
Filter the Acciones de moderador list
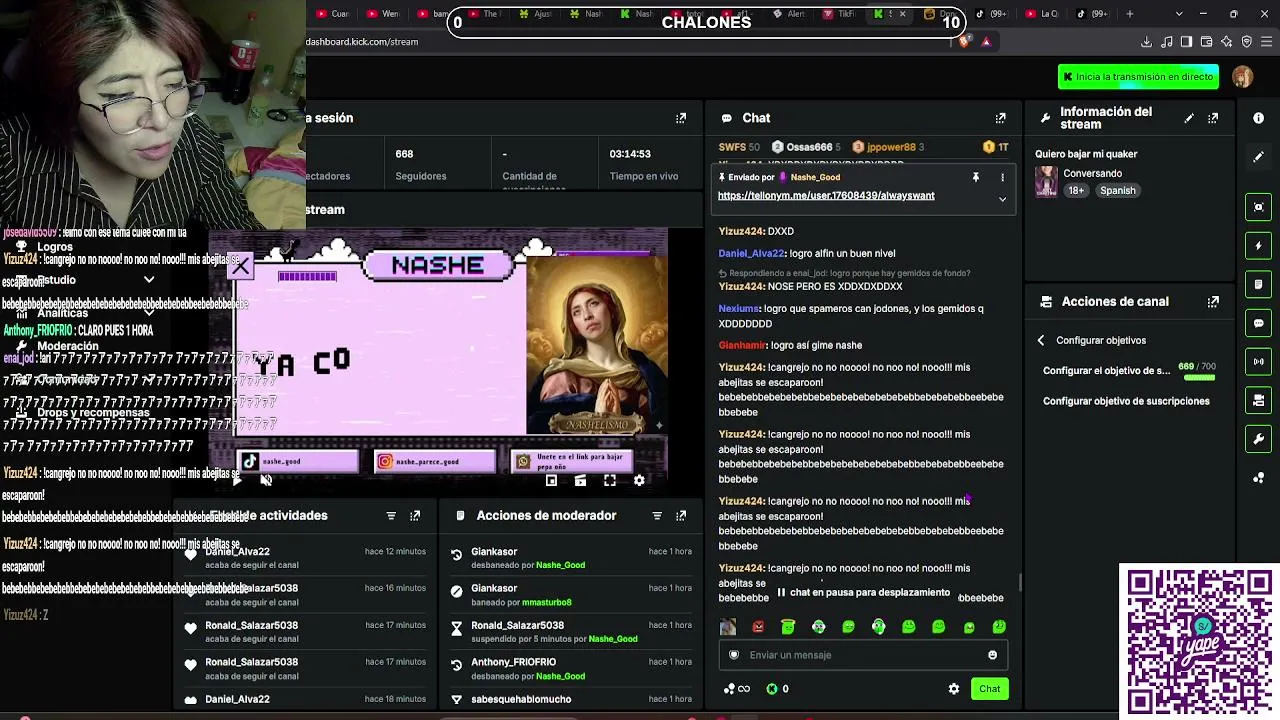click(657, 515)
